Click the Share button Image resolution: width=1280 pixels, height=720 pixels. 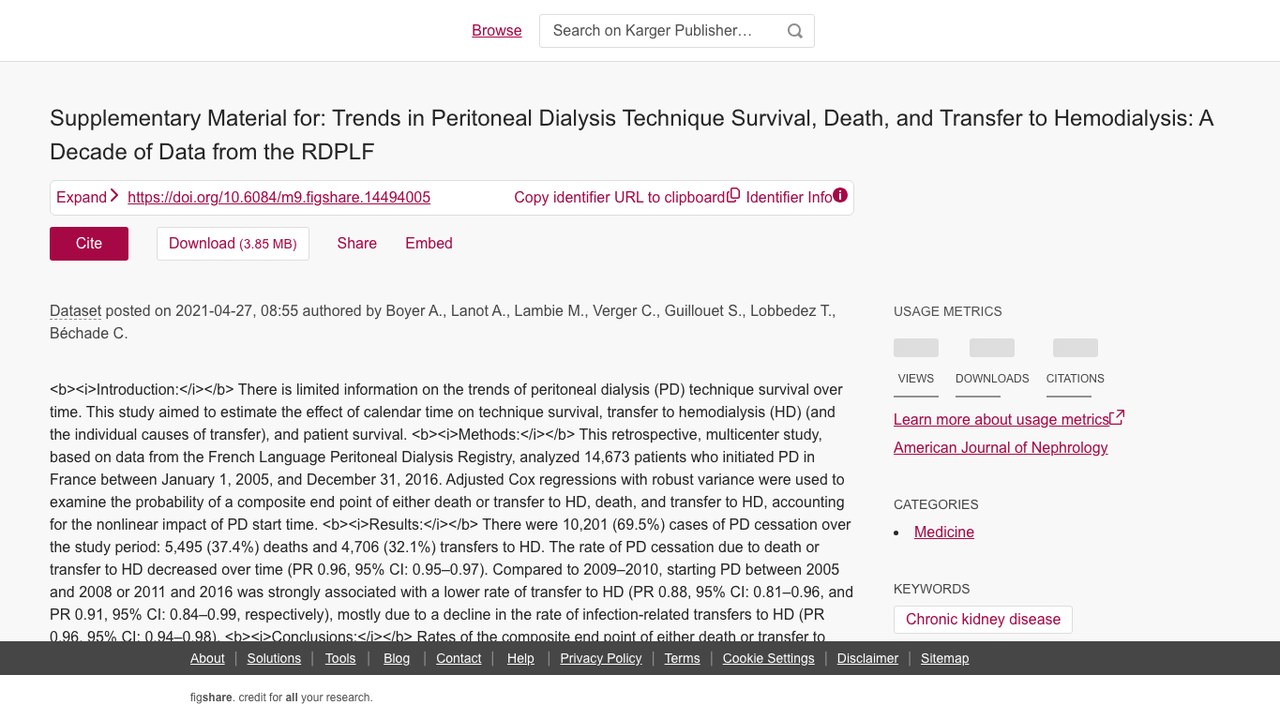point(357,243)
